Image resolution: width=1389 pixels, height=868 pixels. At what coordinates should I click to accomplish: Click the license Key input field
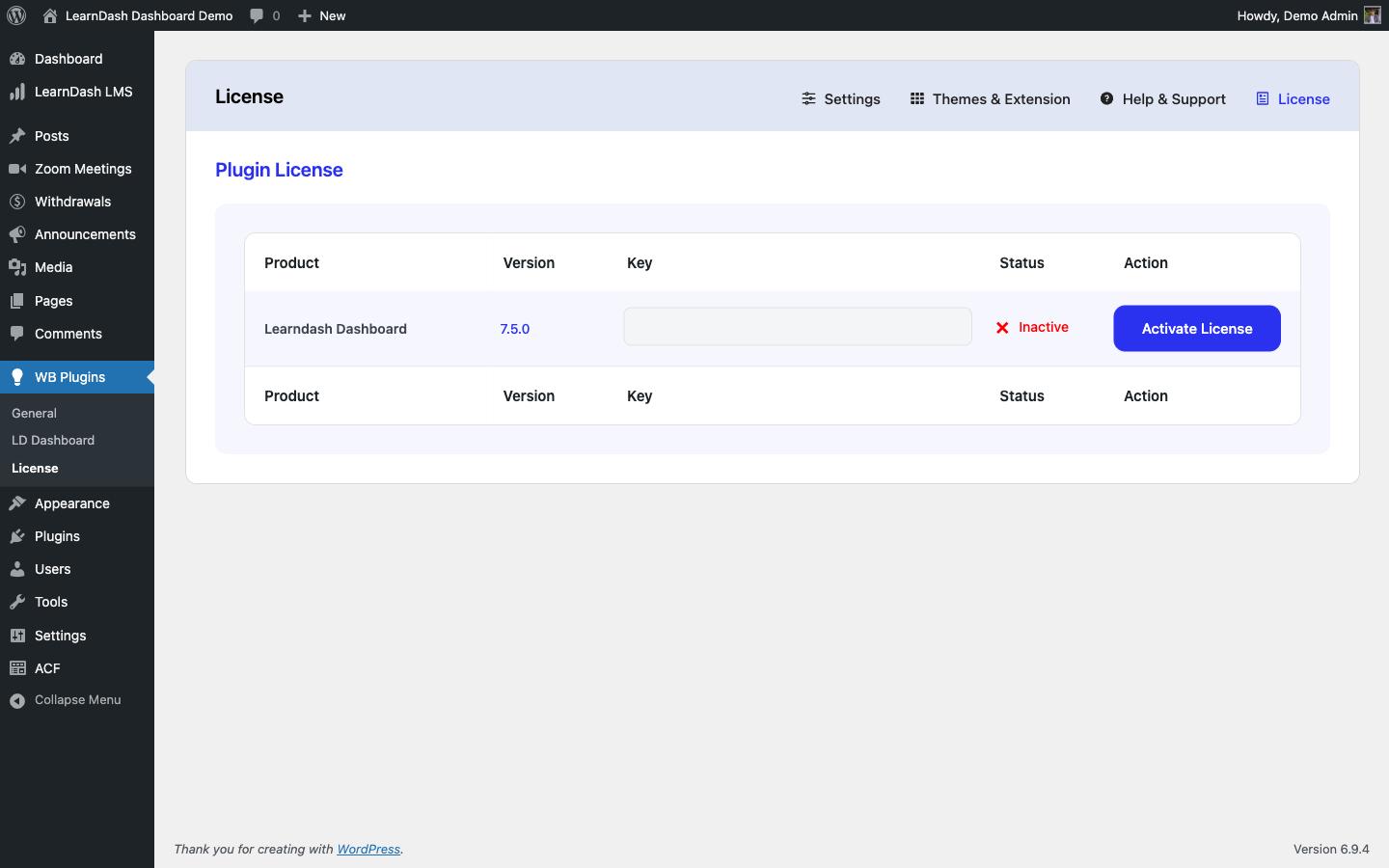point(797,326)
